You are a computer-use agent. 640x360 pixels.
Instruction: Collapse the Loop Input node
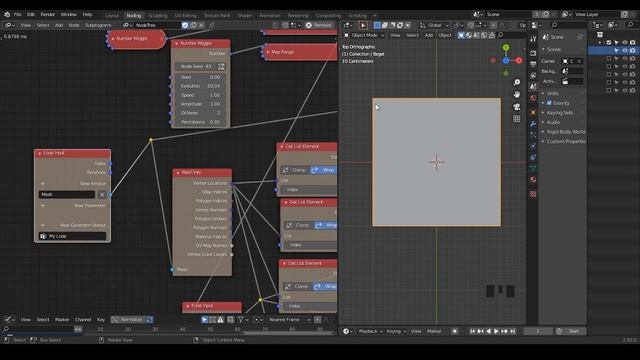click(40, 153)
